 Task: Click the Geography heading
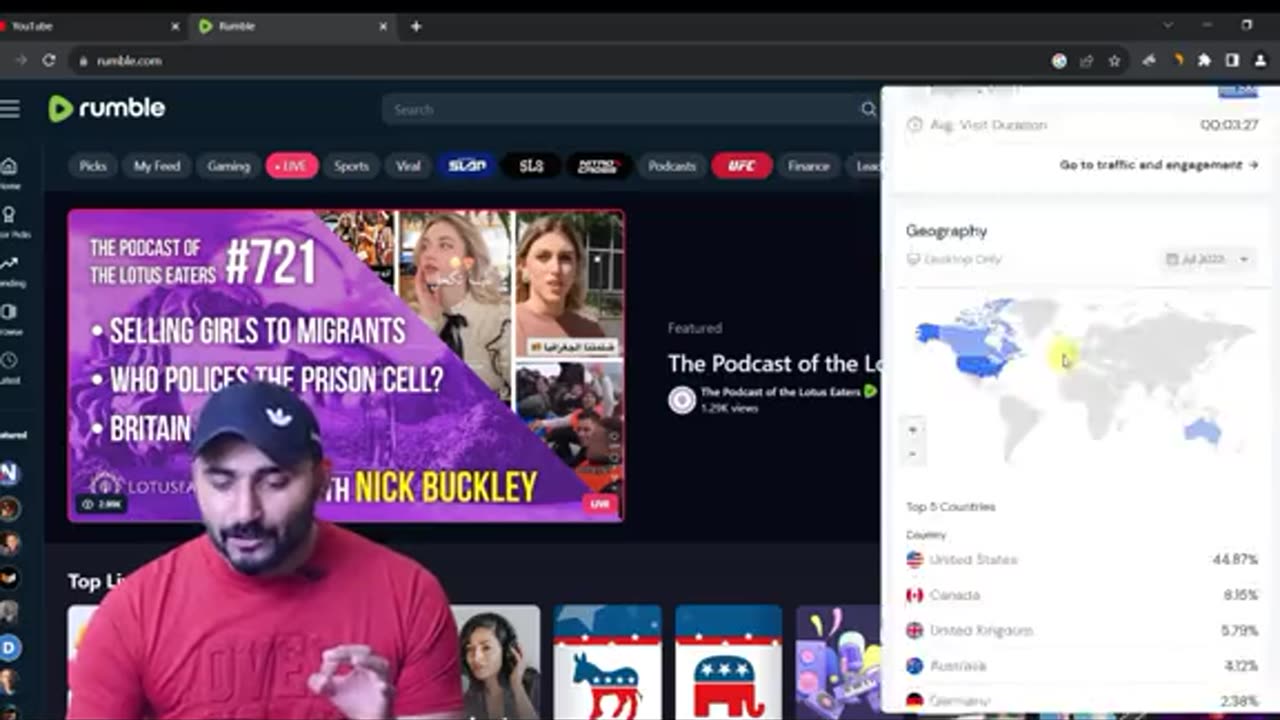[946, 231]
